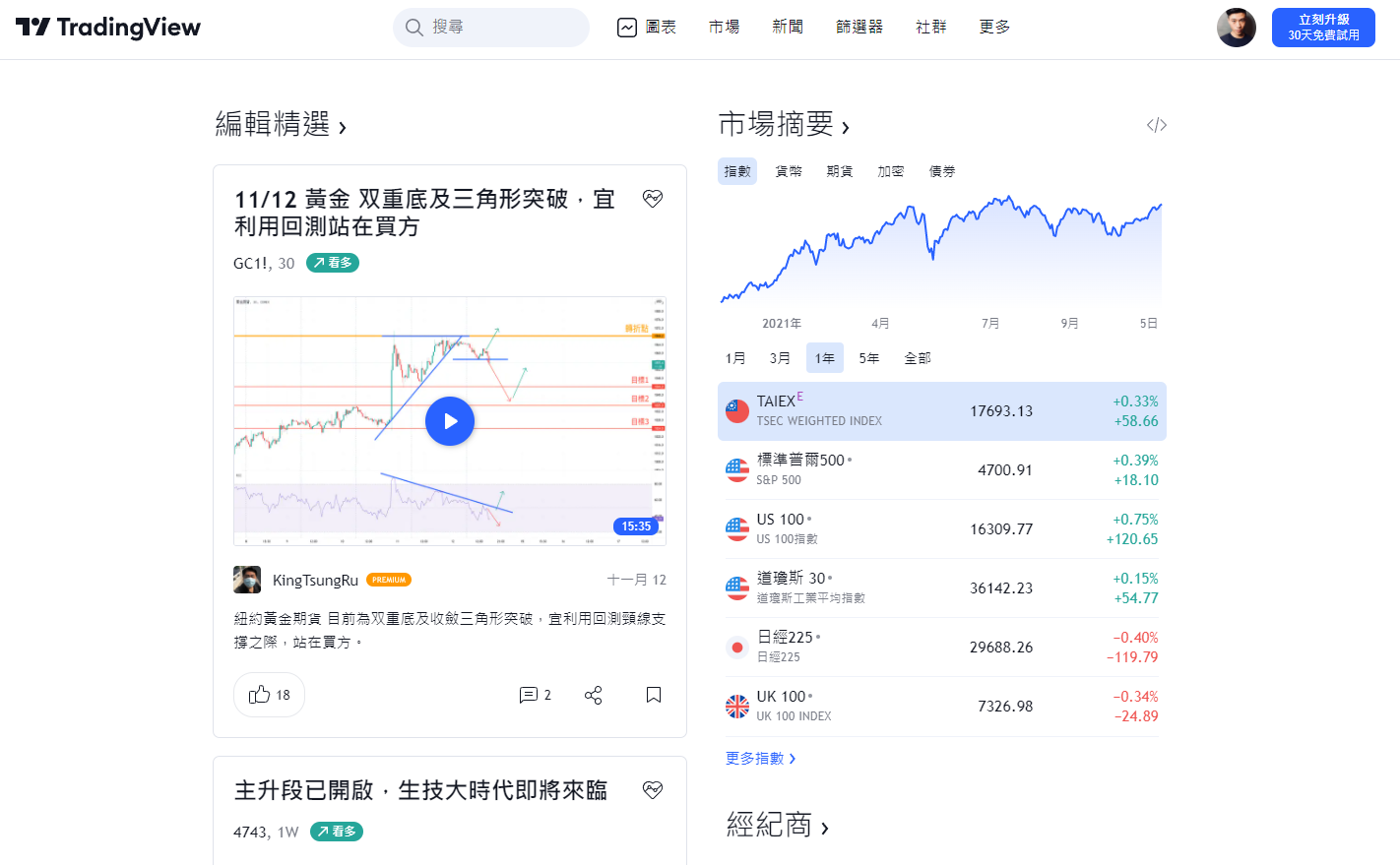This screenshot has width=1400, height=865.
Task: Open comments on the gold idea
Action: coord(535,695)
